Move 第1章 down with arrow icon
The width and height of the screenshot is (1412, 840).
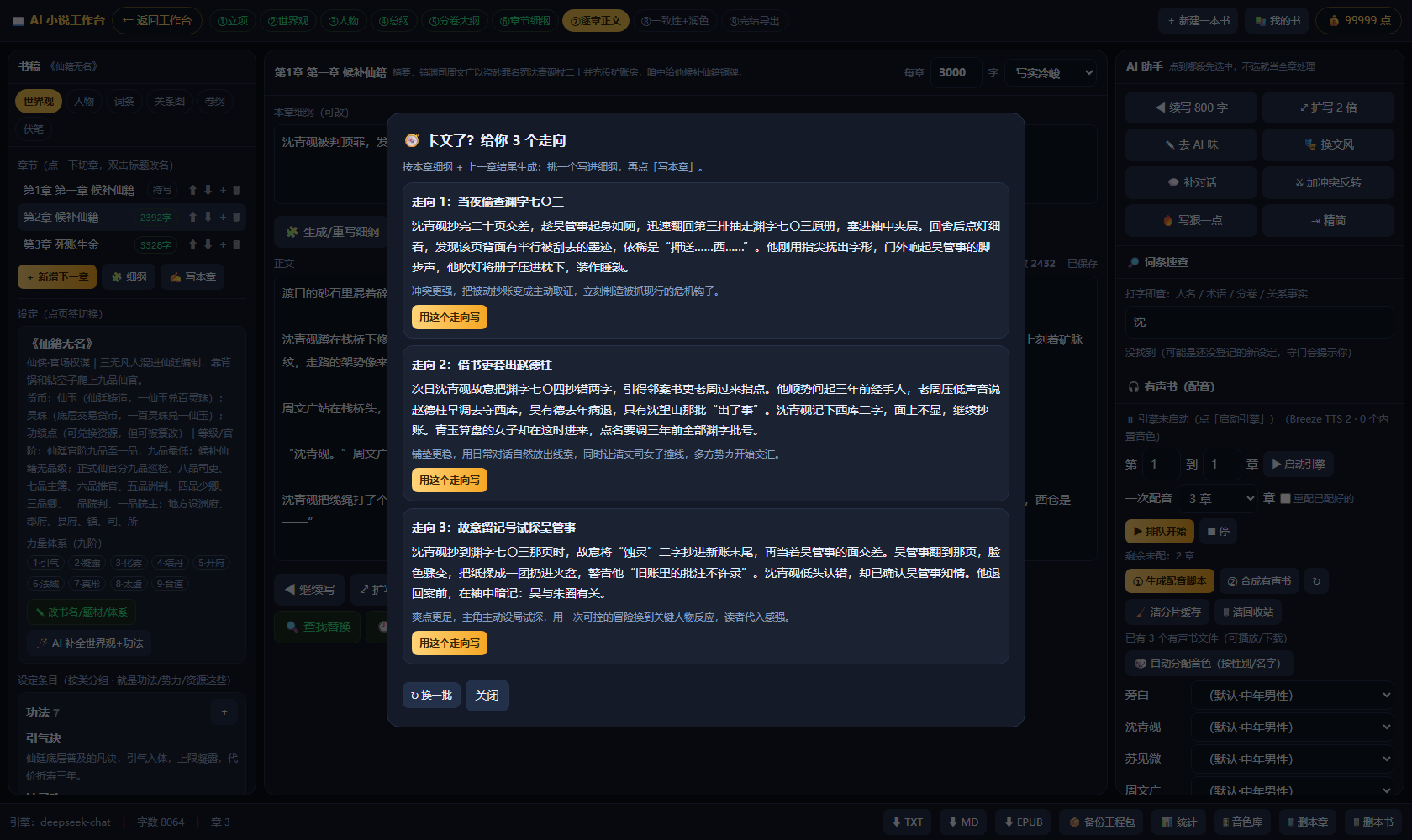208,190
